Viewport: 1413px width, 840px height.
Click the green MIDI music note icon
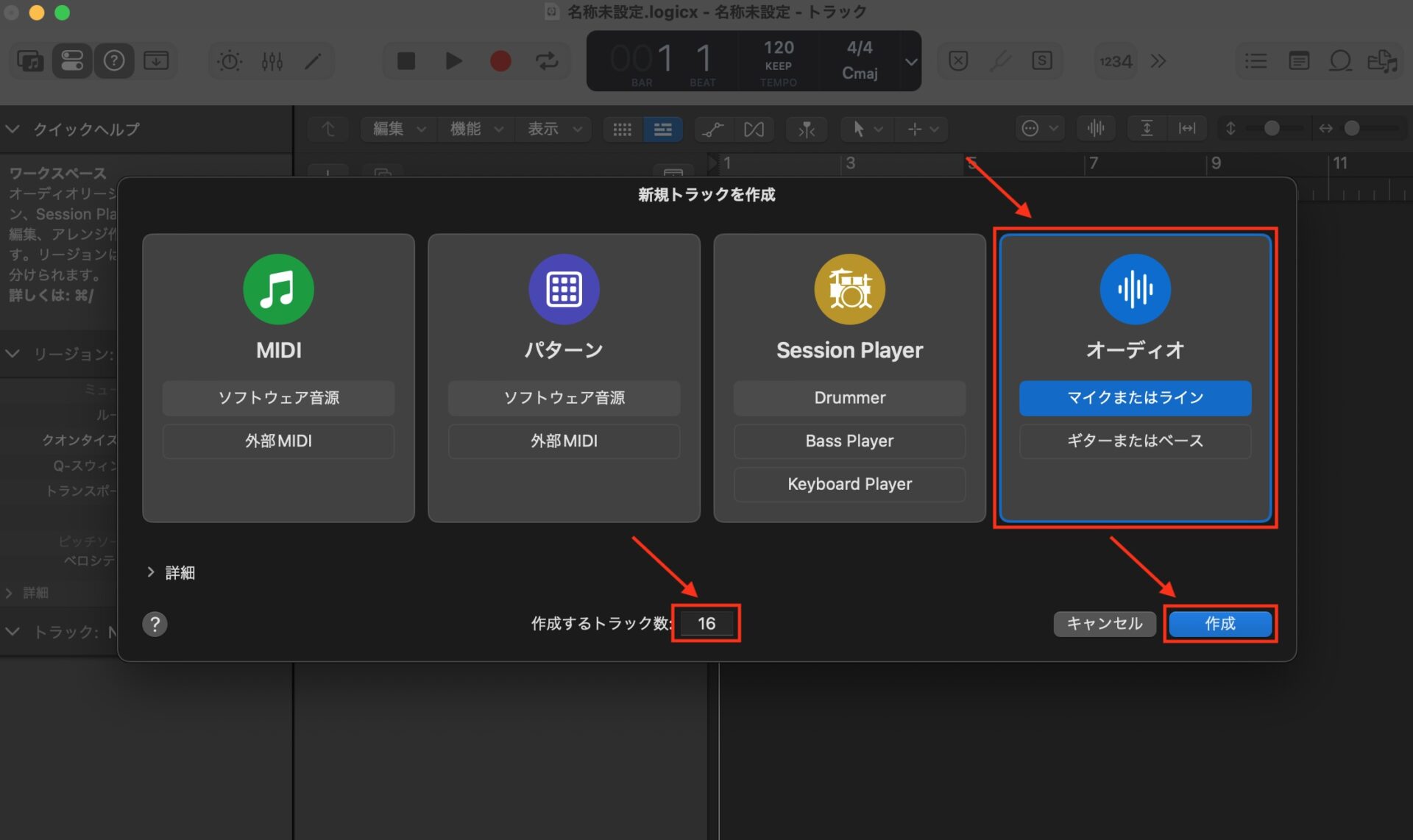tap(278, 289)
